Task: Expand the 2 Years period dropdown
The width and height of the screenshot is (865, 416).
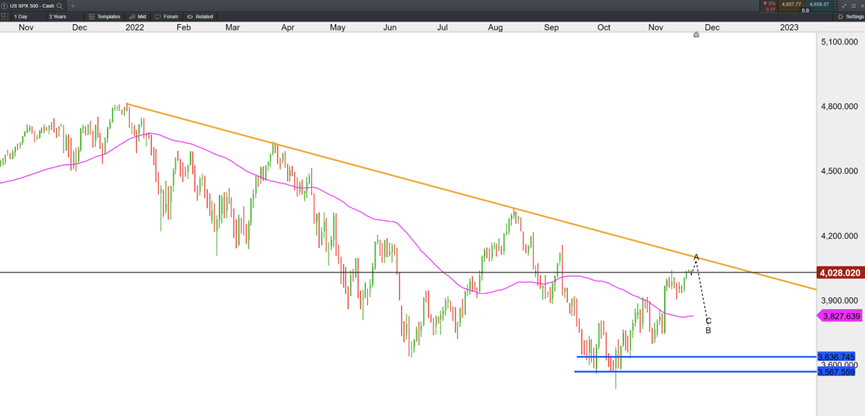Action: coord(65,17)
